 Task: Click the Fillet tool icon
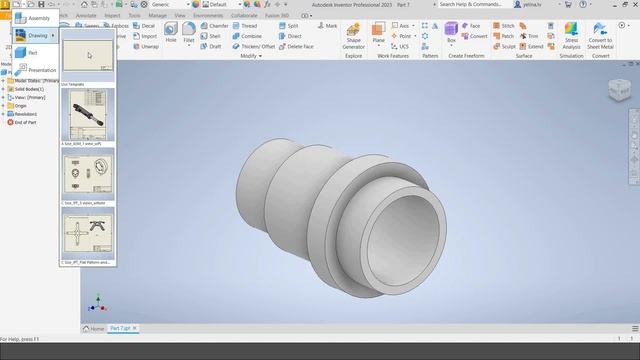pyautogui.click(x=189, y=29)
